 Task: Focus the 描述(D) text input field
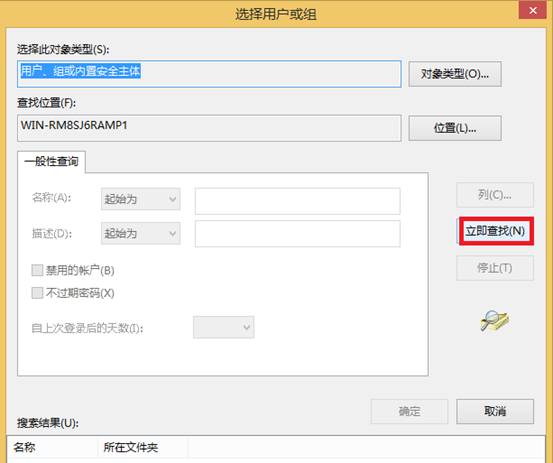(x=298, y=234)
